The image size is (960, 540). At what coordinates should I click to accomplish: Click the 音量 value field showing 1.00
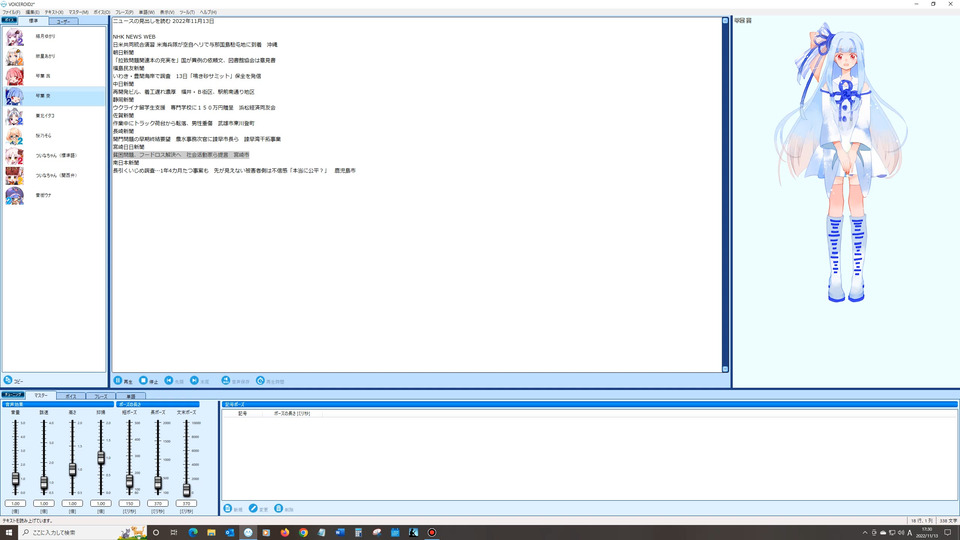pyautogui.click(x=15, y=503)
